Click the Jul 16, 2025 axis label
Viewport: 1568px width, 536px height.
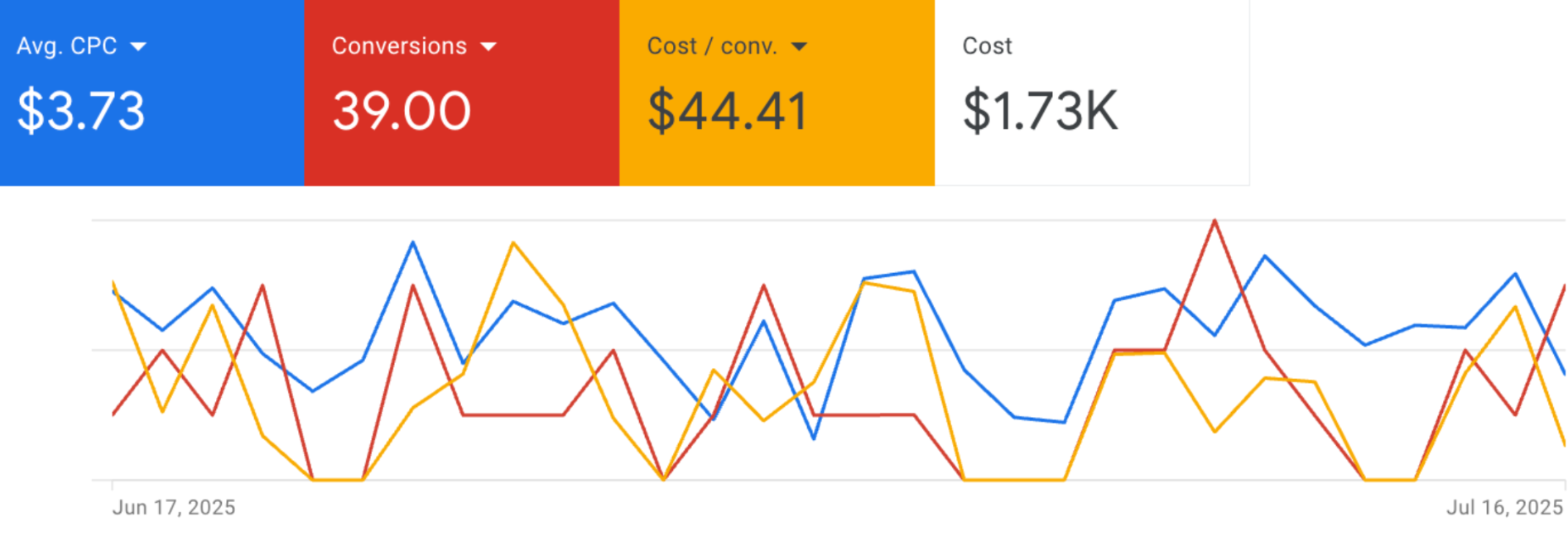pyautogui.click(x=1504, y=507)
